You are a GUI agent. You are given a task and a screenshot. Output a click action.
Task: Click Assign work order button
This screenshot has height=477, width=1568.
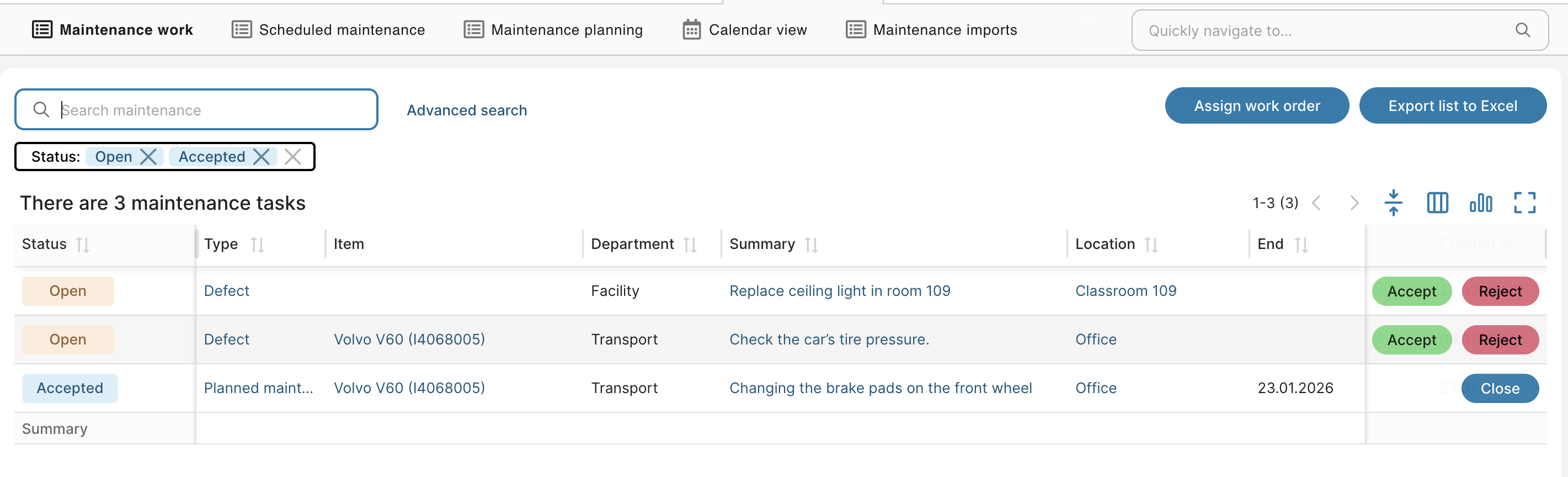[1257, 106]
